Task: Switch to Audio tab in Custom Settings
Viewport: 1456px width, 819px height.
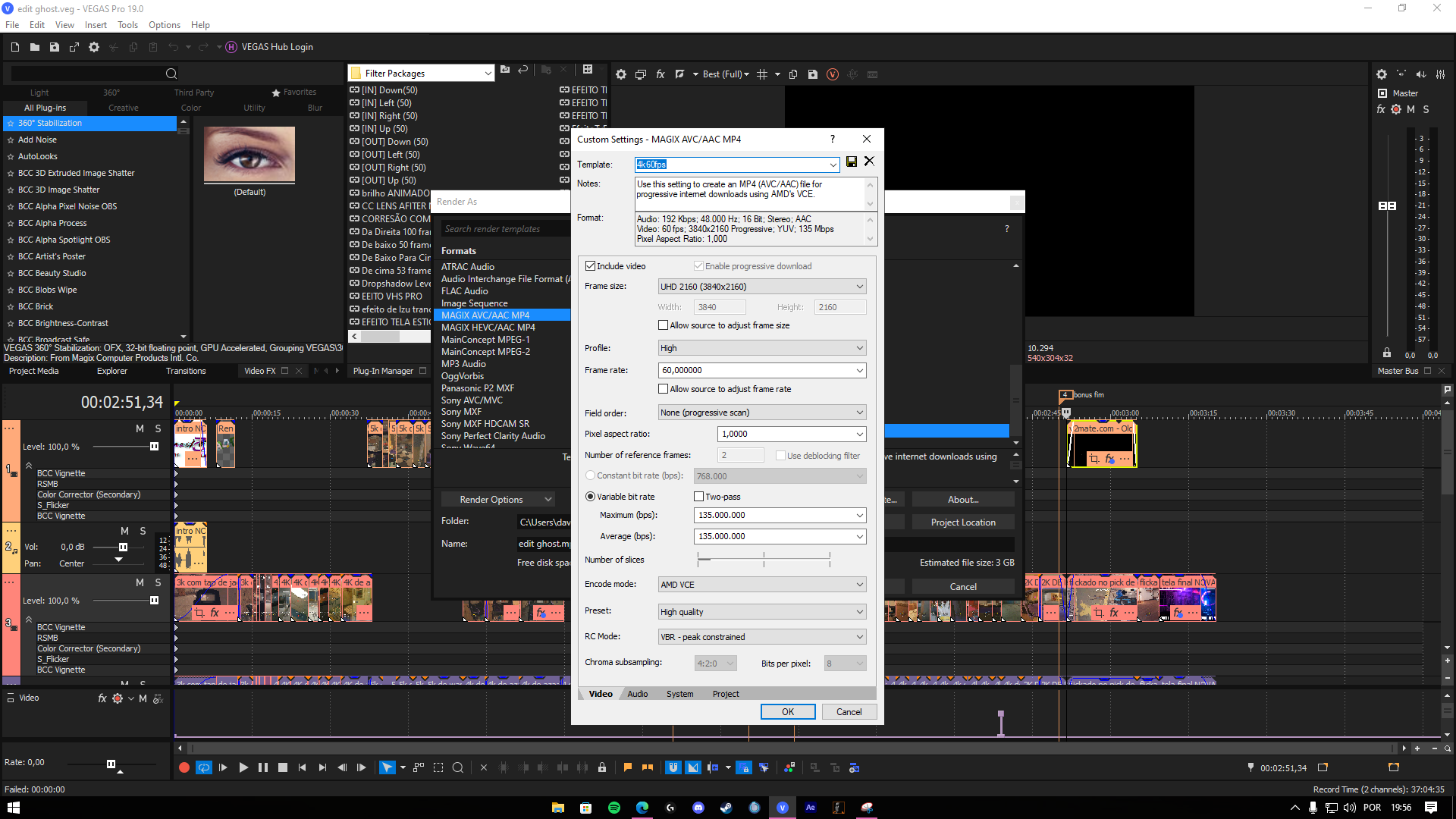Action: coord(638,694)
